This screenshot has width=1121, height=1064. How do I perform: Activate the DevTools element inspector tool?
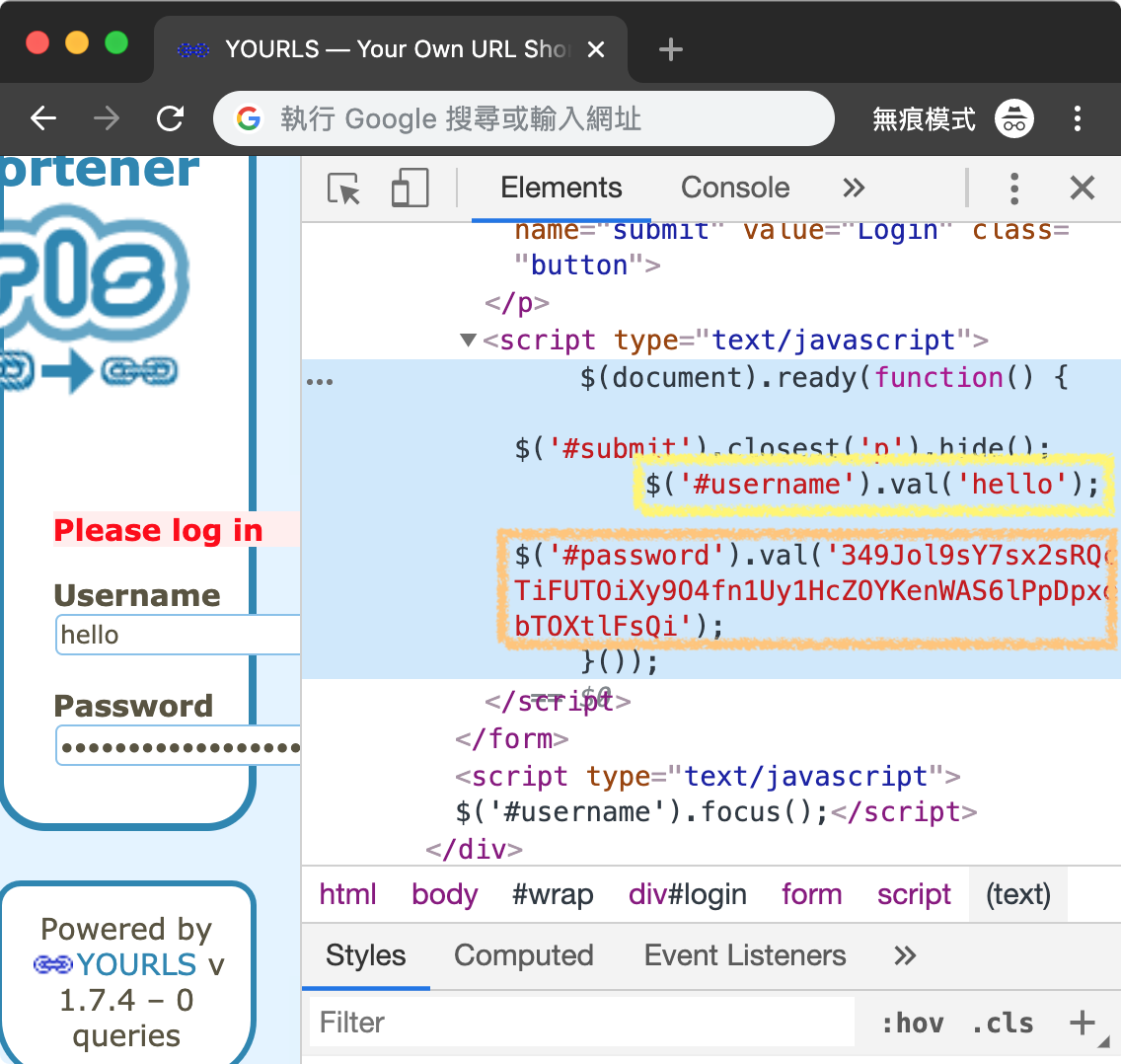coord(343,189)
